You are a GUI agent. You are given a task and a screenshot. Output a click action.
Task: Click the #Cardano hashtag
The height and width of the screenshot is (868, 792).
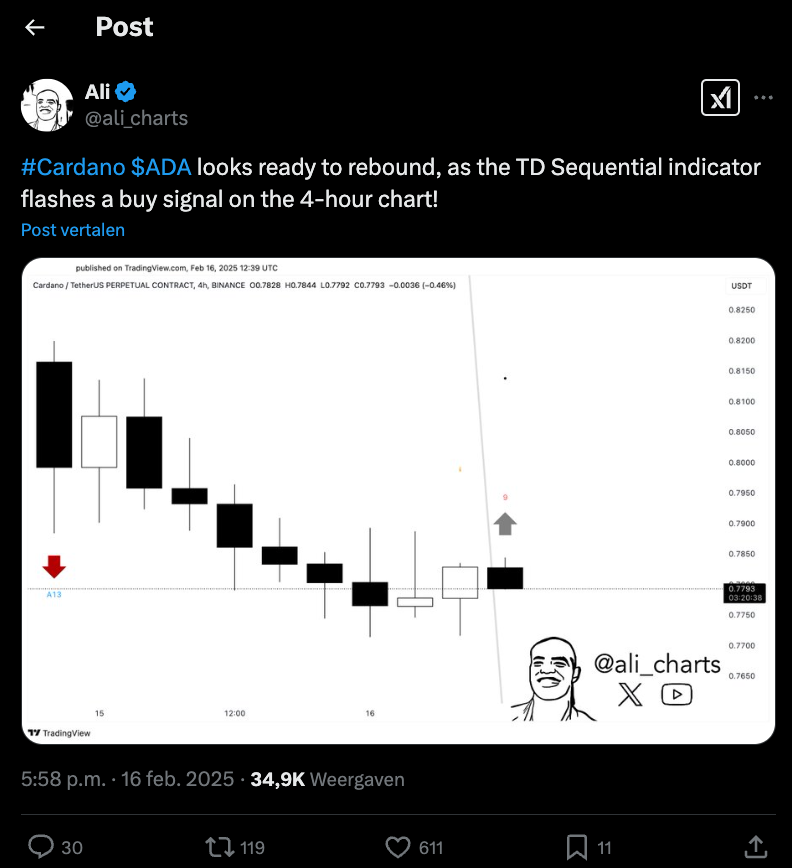(72, 167)
